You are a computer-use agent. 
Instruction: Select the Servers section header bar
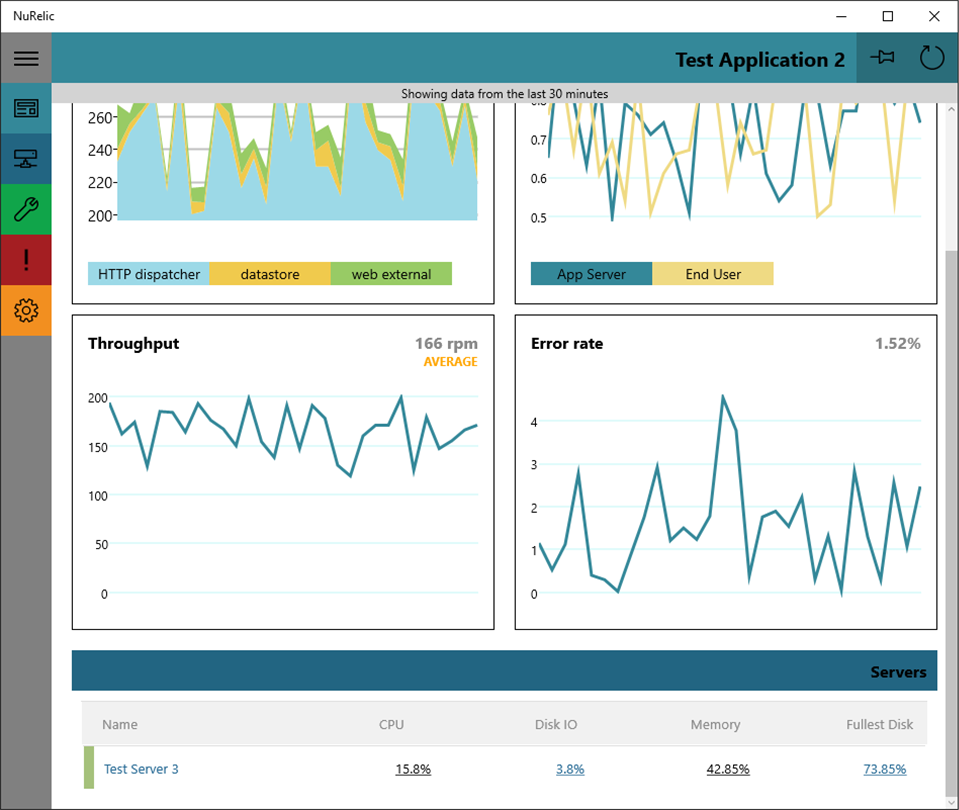coord(505,671)
